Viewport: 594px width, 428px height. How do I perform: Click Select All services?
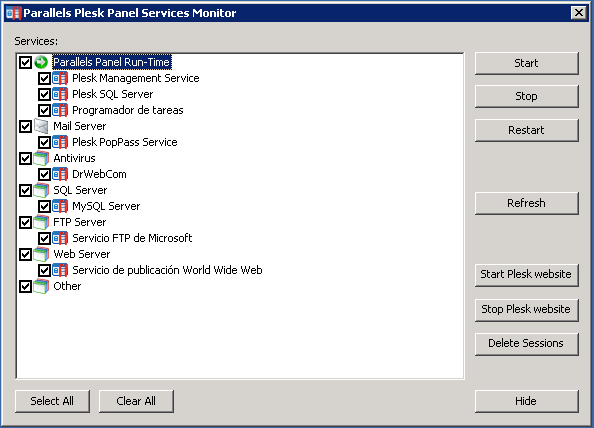[x=52, y=401]
